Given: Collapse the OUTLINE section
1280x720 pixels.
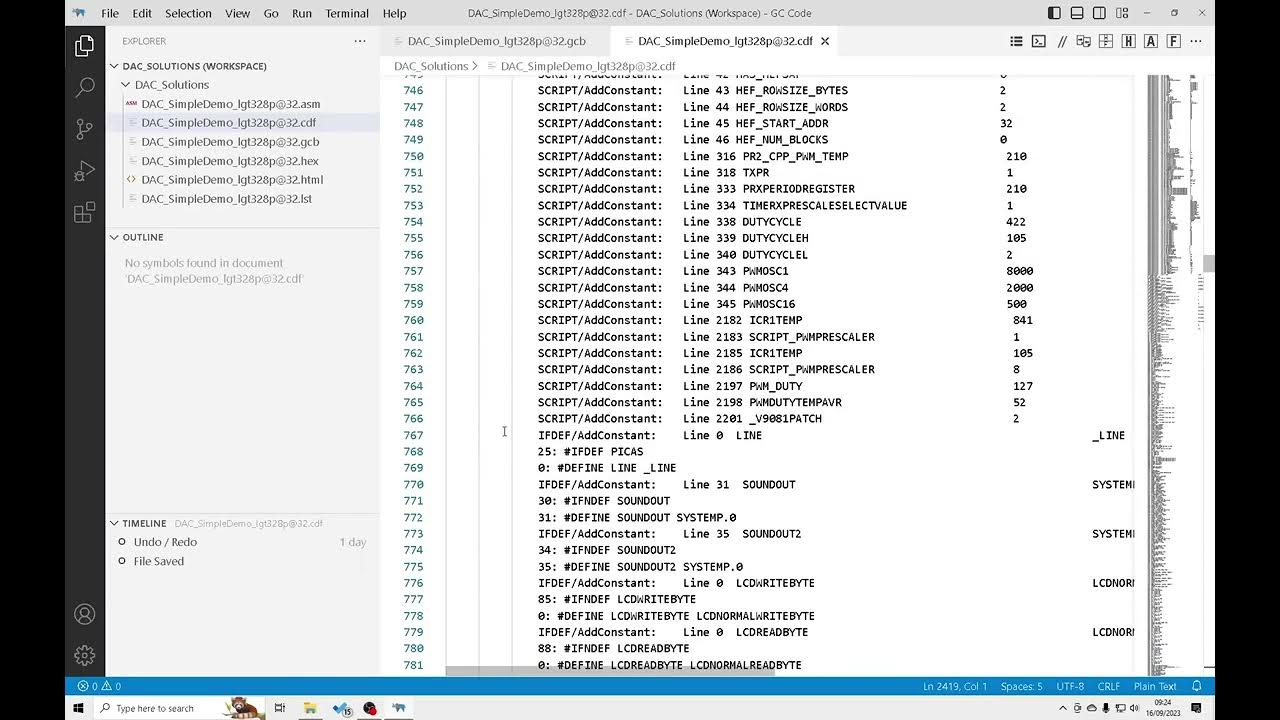Looking at the screenshot, I should [242, 237].
